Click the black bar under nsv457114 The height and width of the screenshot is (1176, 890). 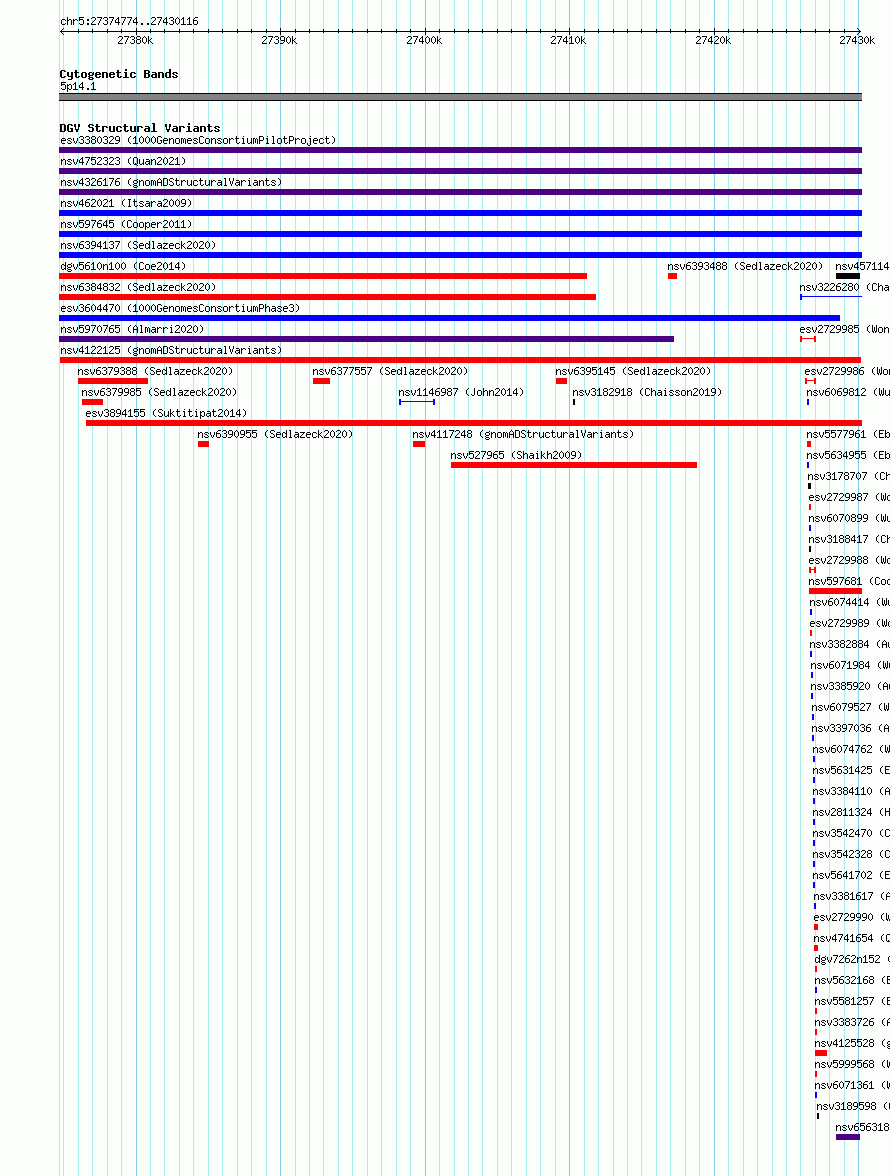848,276
